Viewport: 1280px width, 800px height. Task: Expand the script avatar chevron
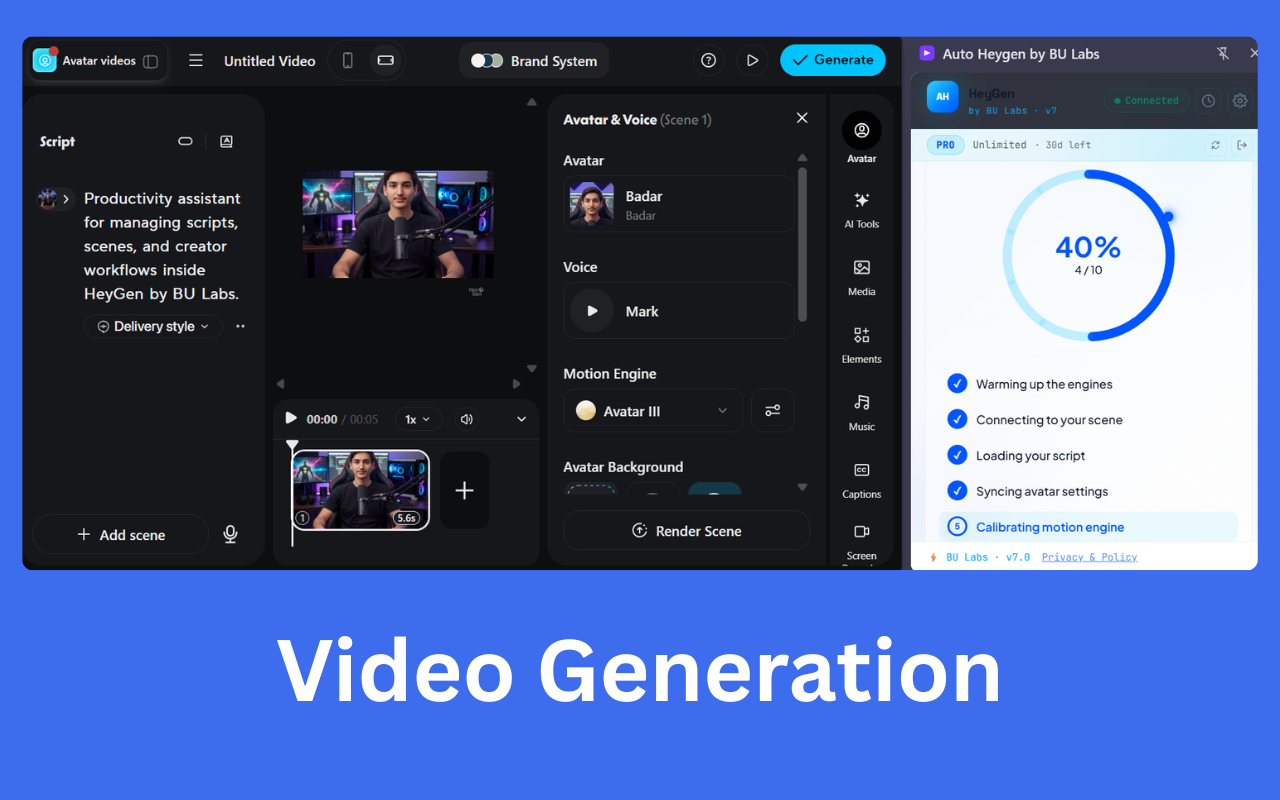click(66, 199)
